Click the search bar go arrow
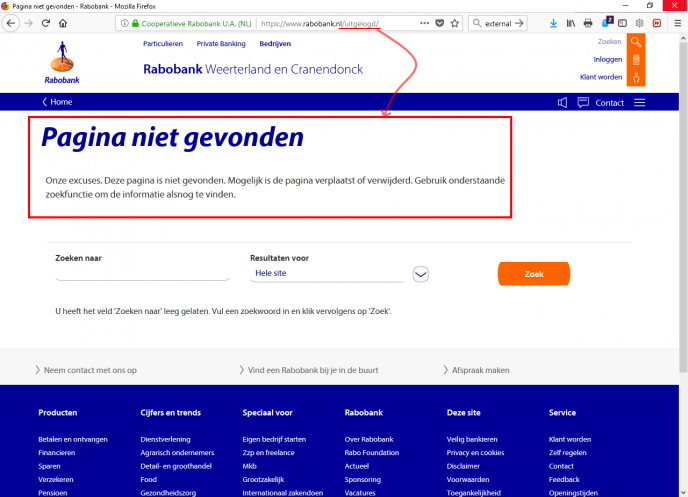688x497 pixels. coord(519,23)
